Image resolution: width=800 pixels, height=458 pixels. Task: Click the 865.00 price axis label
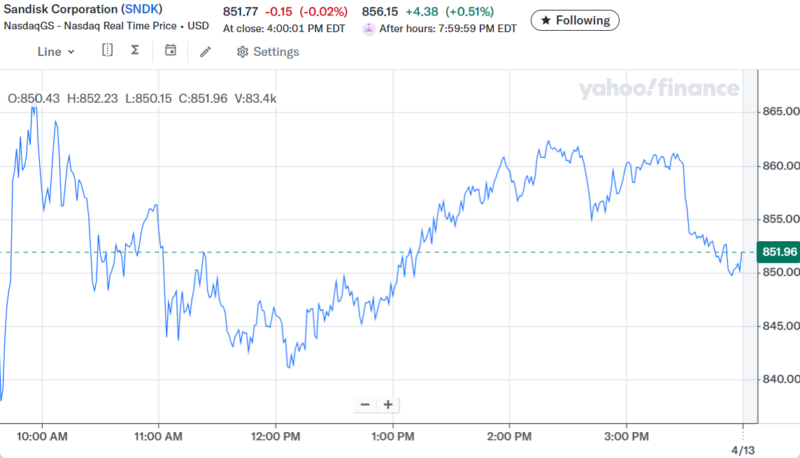click(x=779, y=112)
